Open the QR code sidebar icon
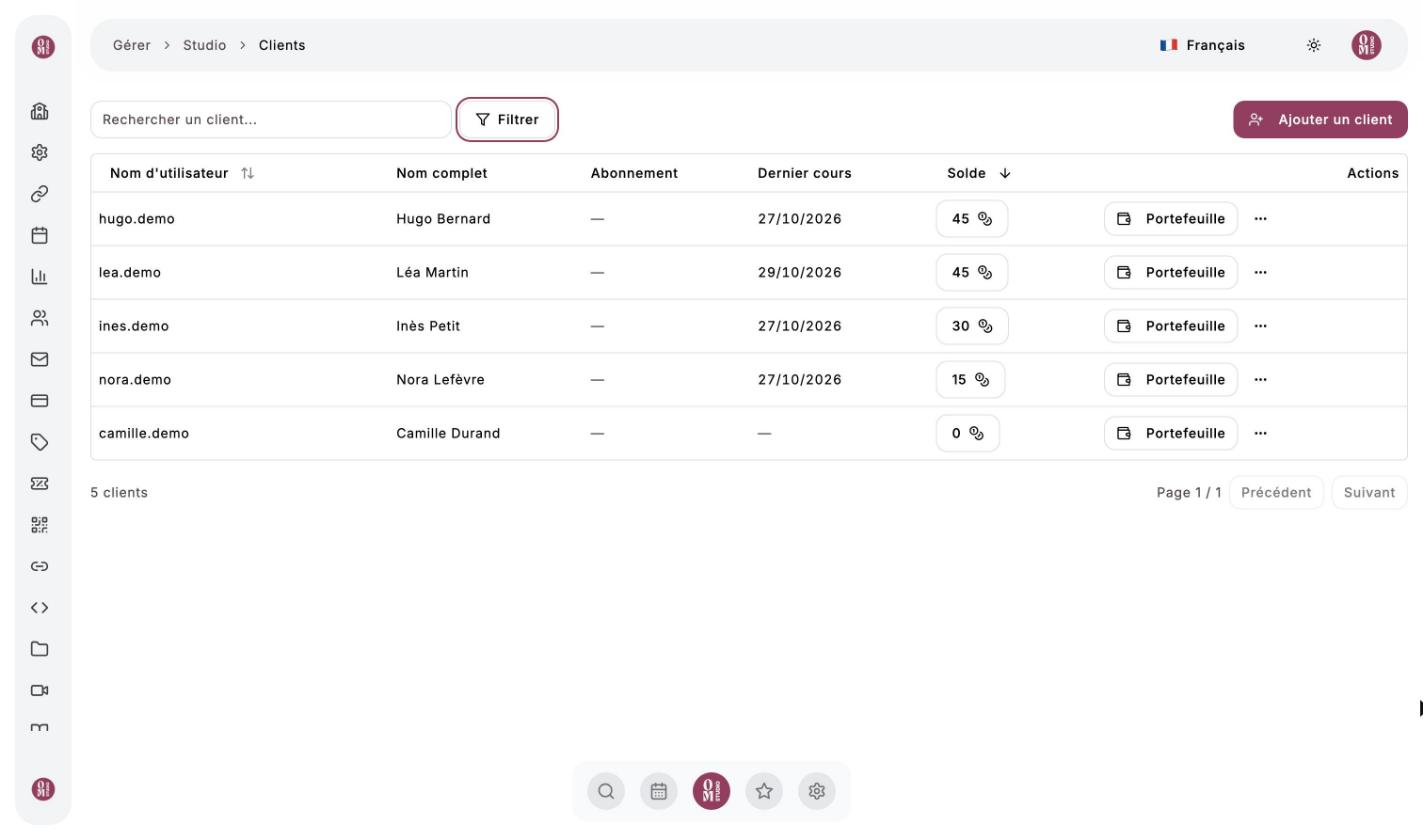This screenshot has height=840, width=1423. pyautogui.click(x=40, y=524)
